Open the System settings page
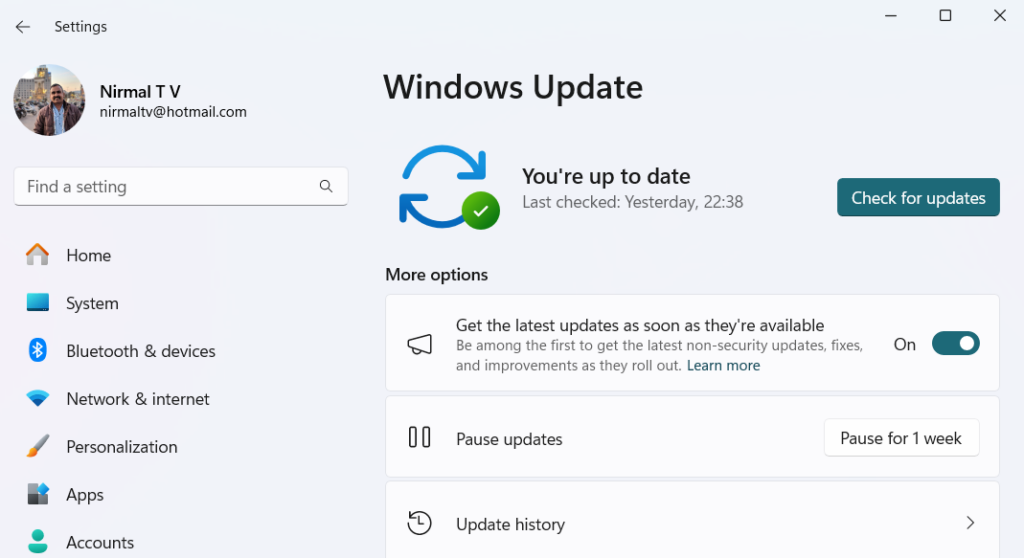 (92, 303)
